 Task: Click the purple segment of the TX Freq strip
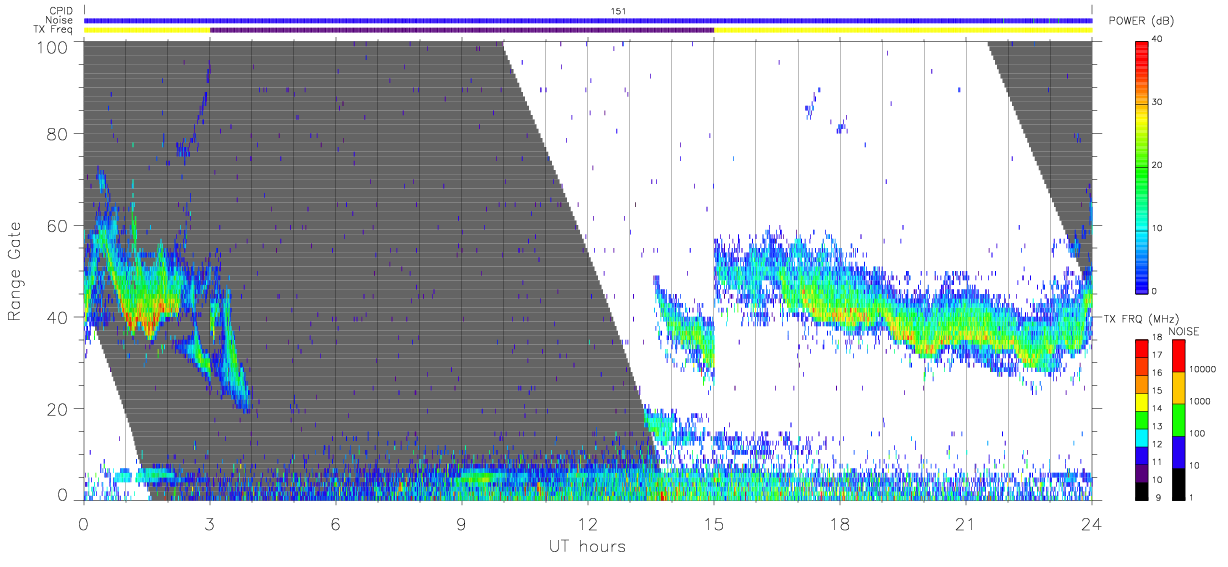[x=462, y=30]
